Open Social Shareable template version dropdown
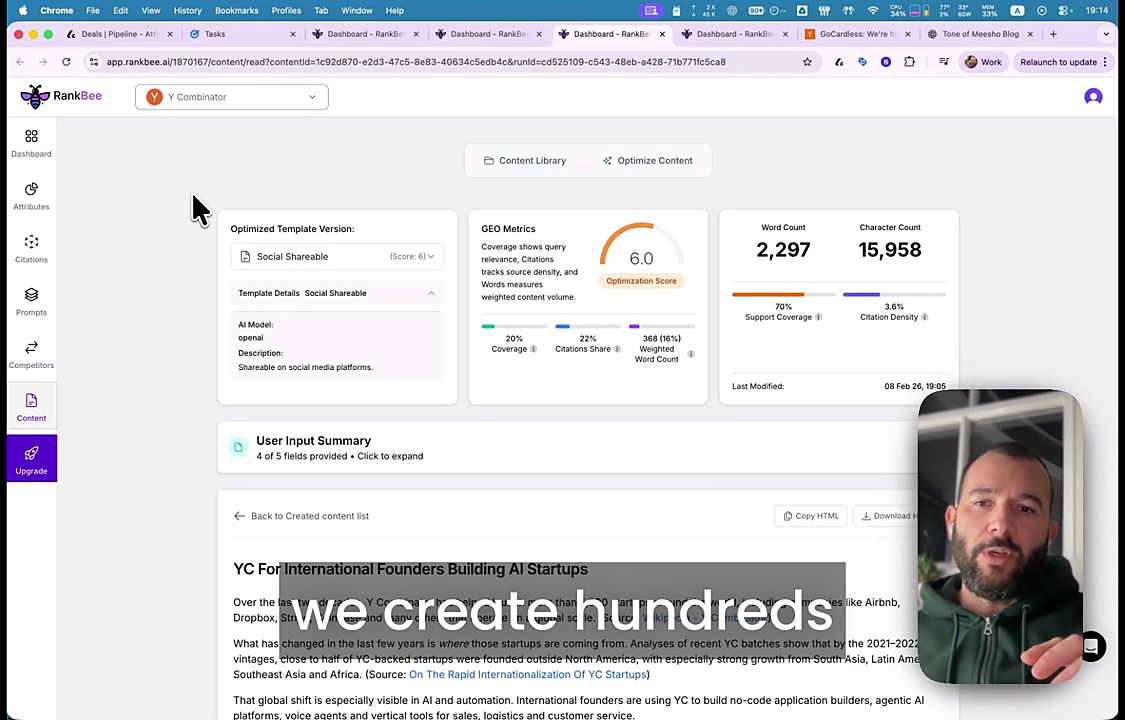1125x720 pixels. coord(337,257)
